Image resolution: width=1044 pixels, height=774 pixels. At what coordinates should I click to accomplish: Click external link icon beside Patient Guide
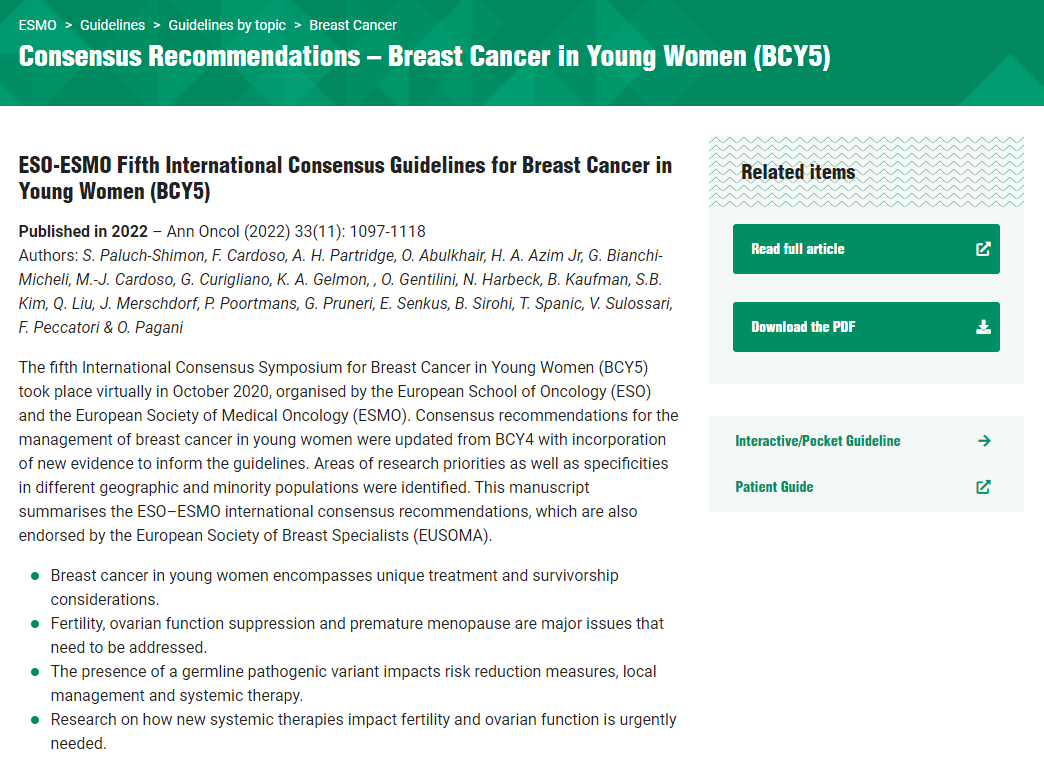(x=983, y=487)
